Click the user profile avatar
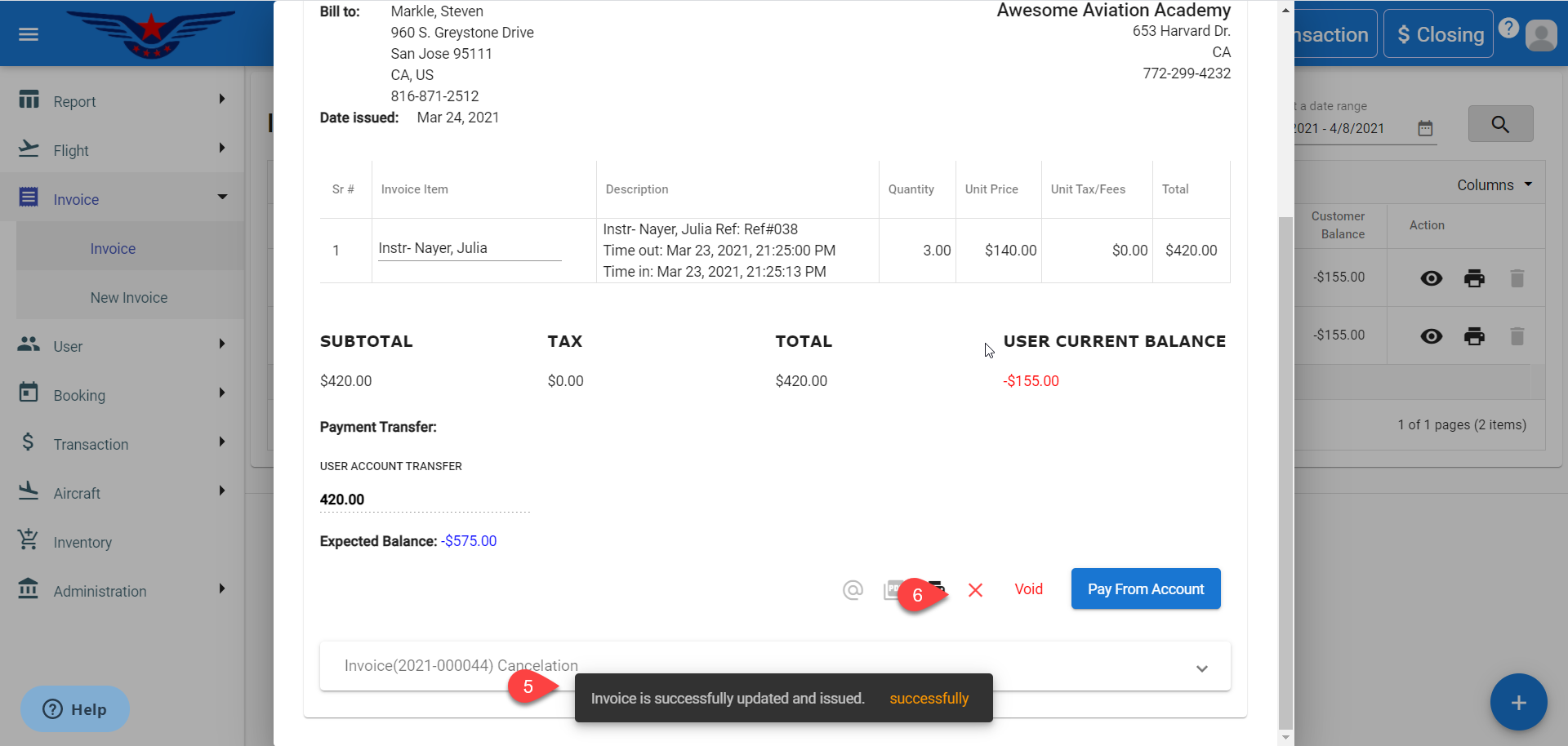 pyautogui.click(x=1541, y=35)
